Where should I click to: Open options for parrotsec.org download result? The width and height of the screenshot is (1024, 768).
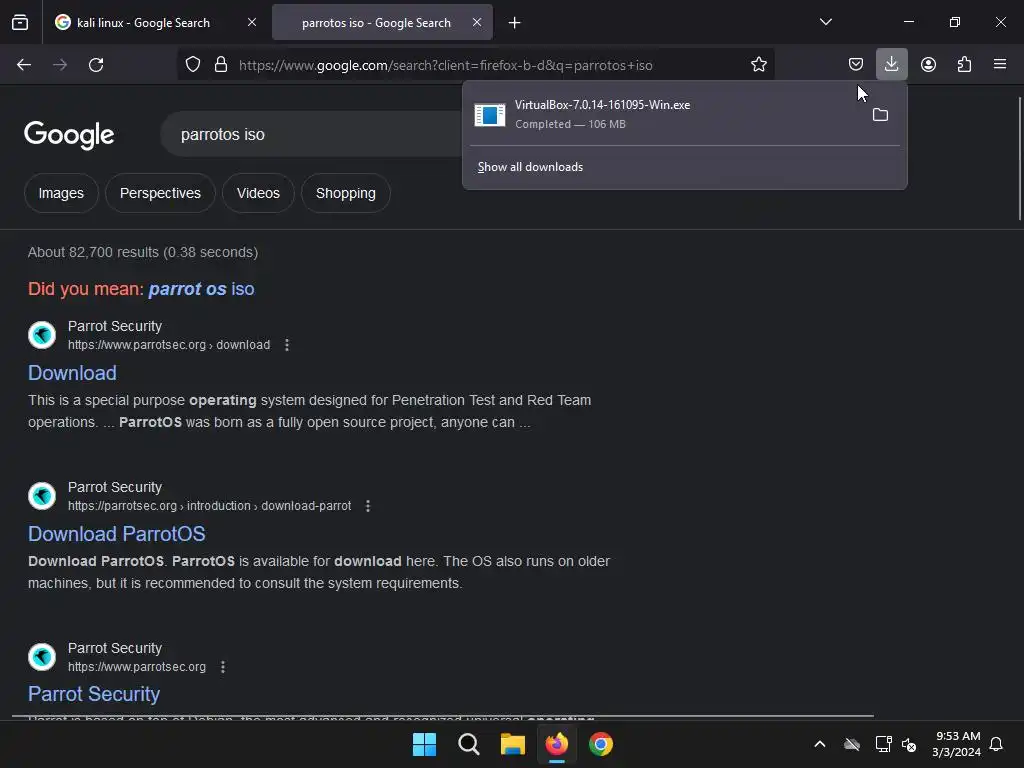[x=287, y=345]
